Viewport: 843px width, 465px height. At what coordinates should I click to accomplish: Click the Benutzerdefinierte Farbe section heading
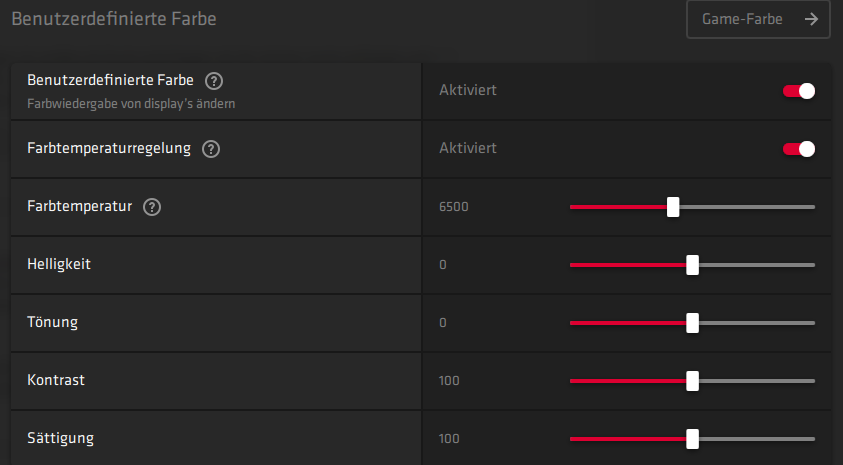[113, 18]
